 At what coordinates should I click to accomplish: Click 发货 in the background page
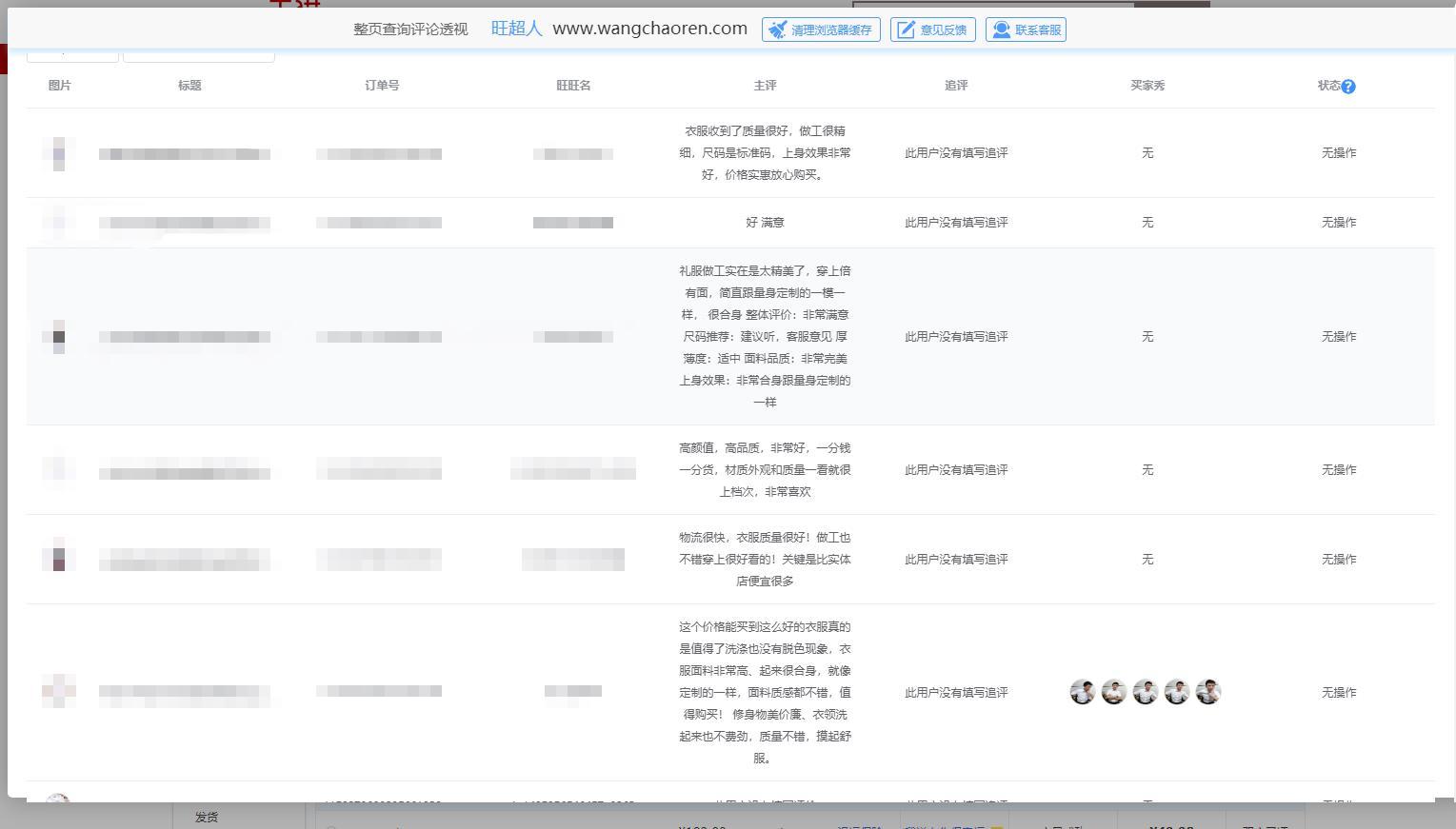point(207,817)
